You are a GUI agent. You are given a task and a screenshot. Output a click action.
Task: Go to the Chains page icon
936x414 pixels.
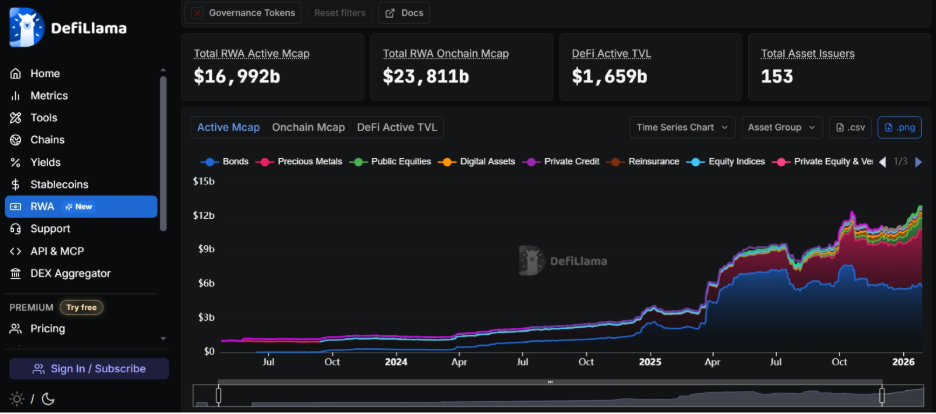point(15,140)
